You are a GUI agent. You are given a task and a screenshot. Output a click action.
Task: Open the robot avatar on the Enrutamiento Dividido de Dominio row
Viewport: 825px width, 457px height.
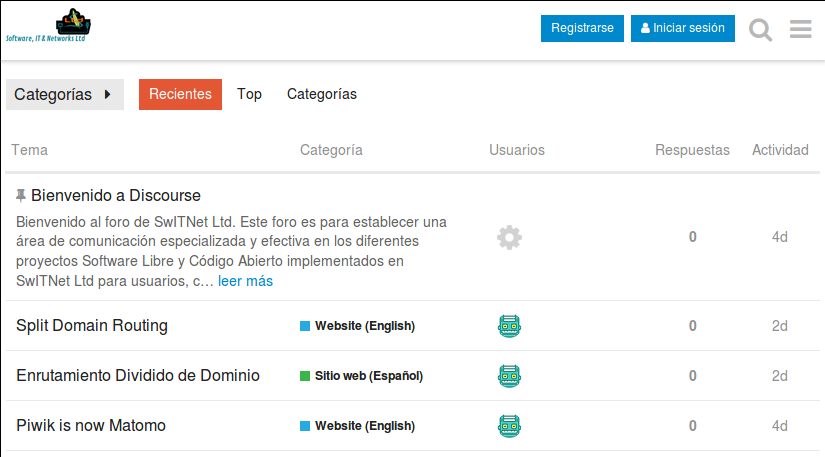(x=509, y=376)
